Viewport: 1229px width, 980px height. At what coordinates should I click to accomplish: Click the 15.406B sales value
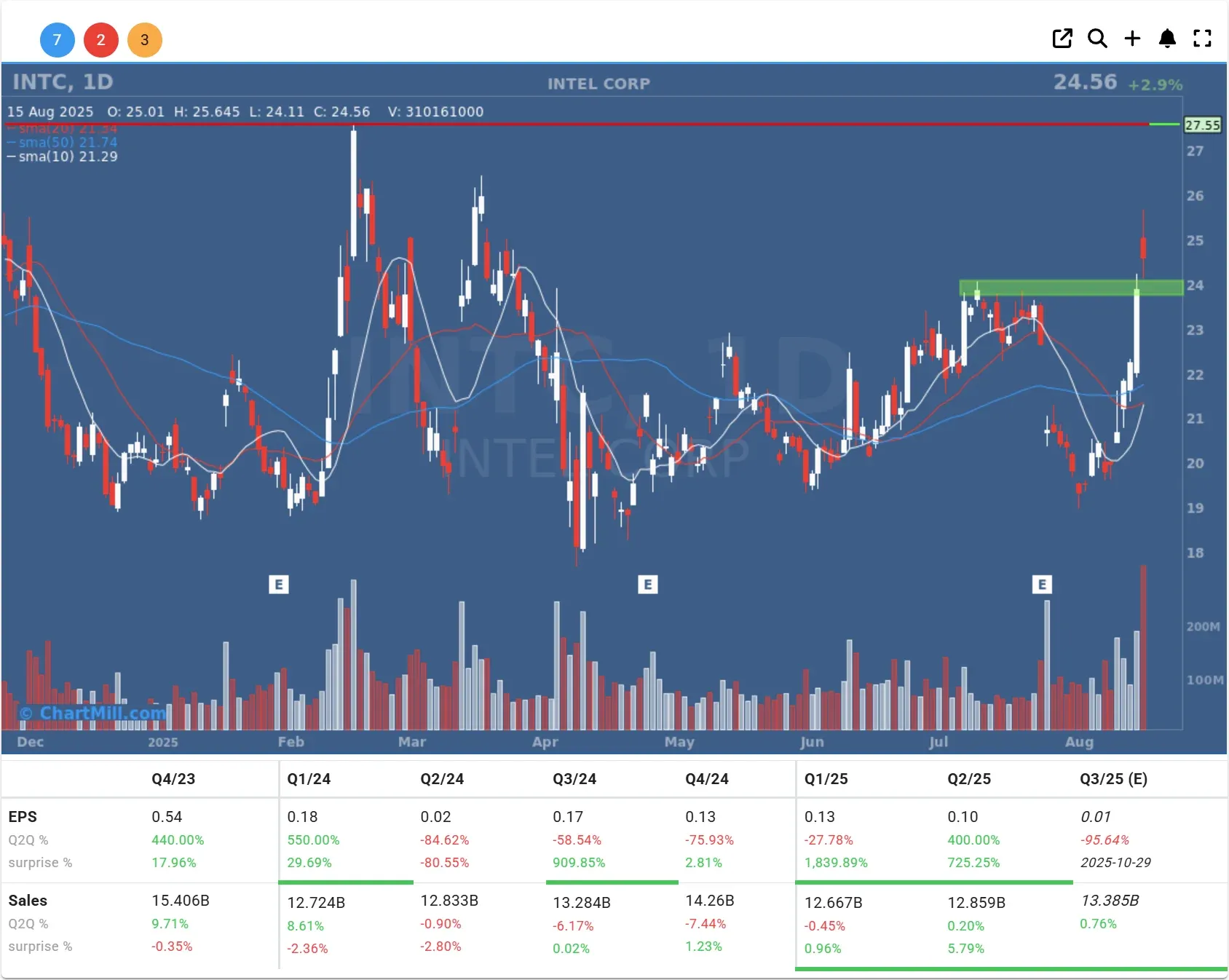181,900
